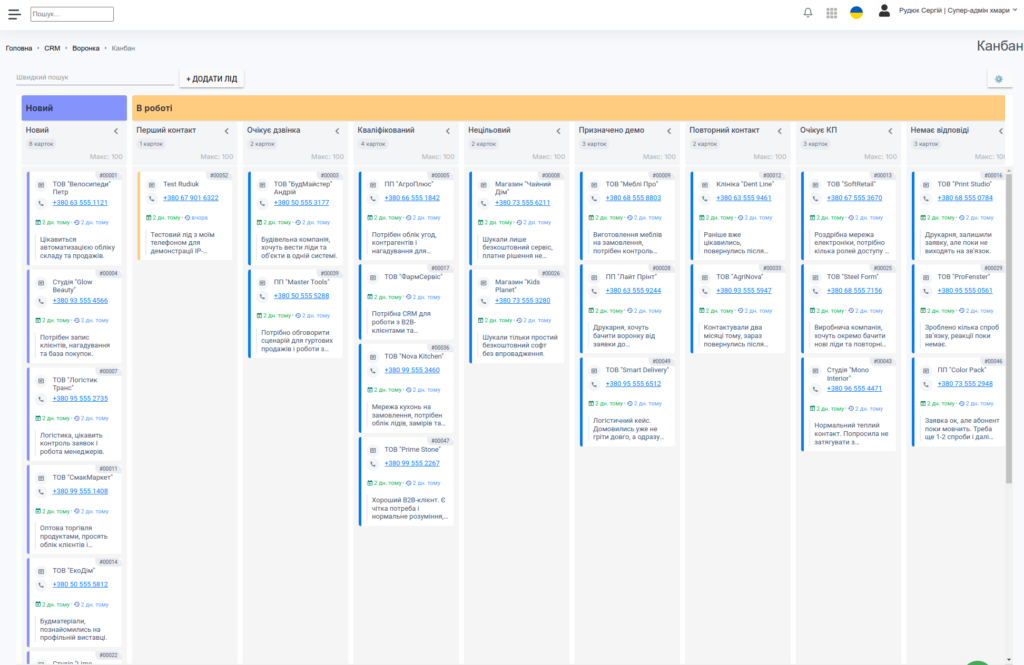Open the hamburger navigation menu
The width and height of the screenshot is (1024, 665).
tap(14, 14)
